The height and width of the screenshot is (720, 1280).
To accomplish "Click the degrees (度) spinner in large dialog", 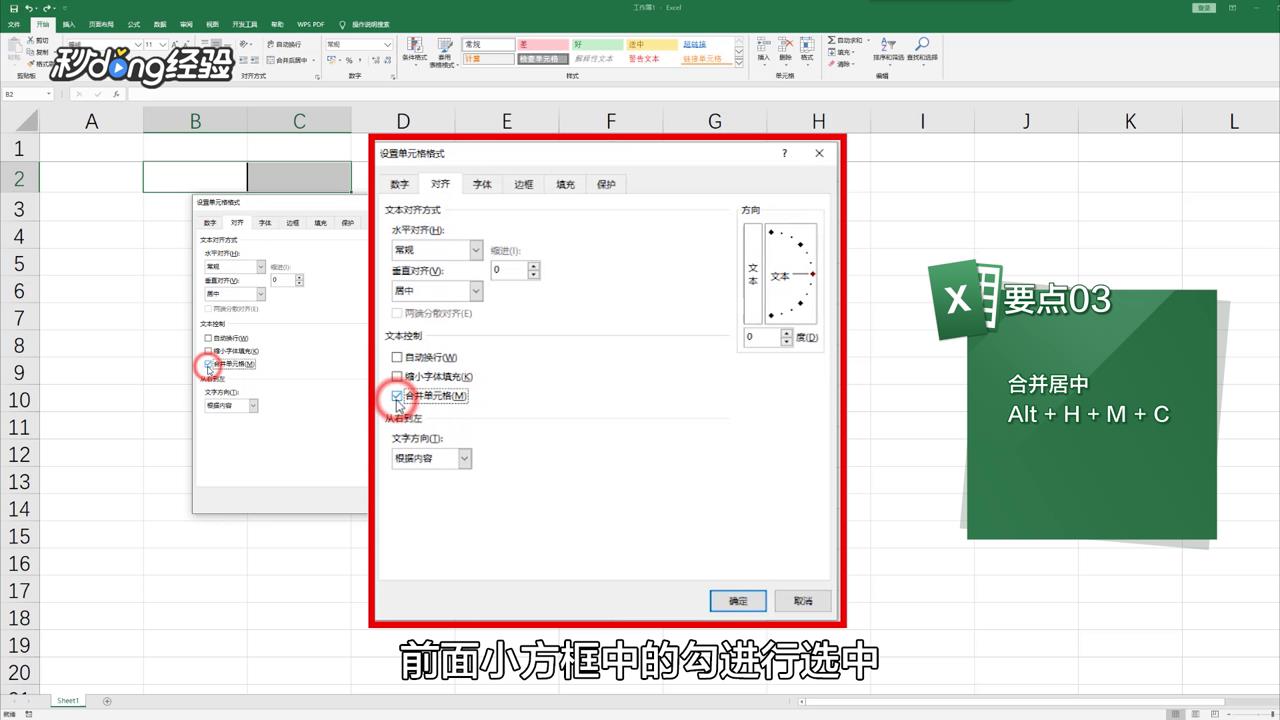I will pyautogui.click(x=787, y=337).
